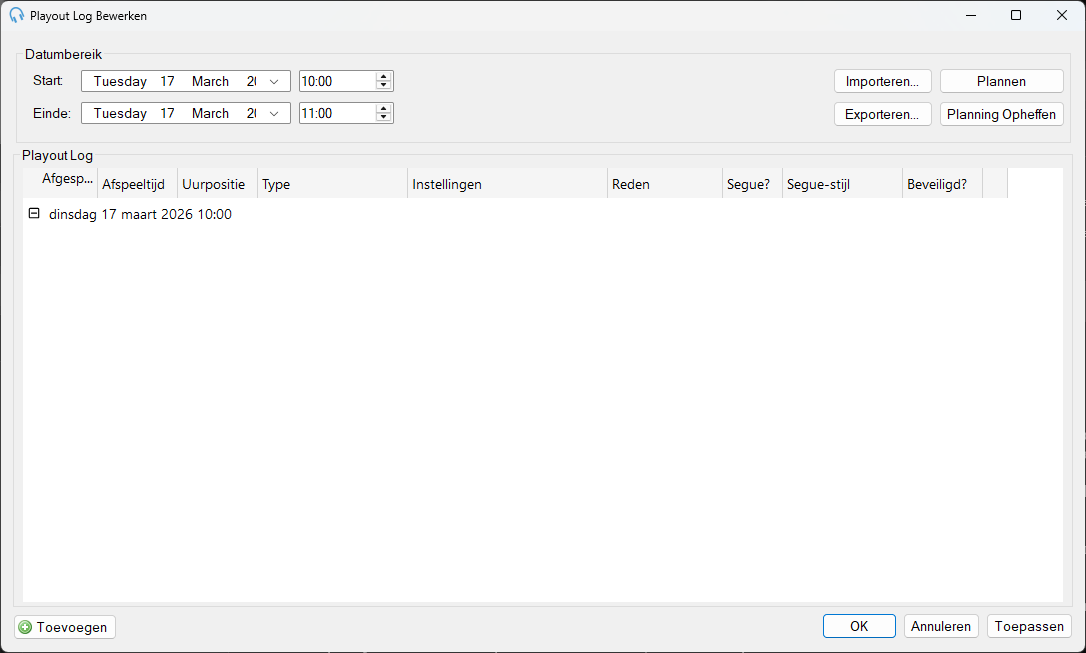Increase Einde time with up arrow
The height and width of the screenshot is (653, 1086).
pos(384,109)
